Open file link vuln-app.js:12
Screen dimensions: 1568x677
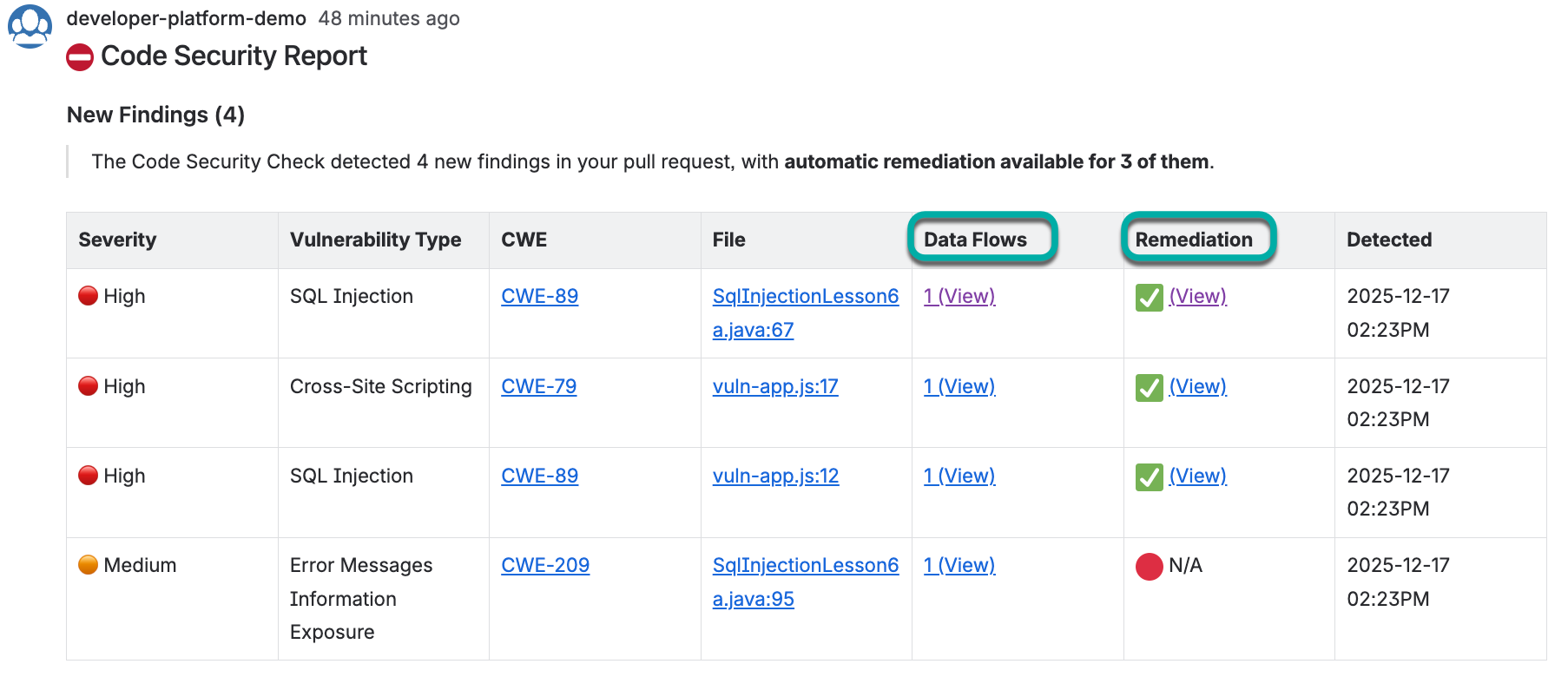click(775, 476)
